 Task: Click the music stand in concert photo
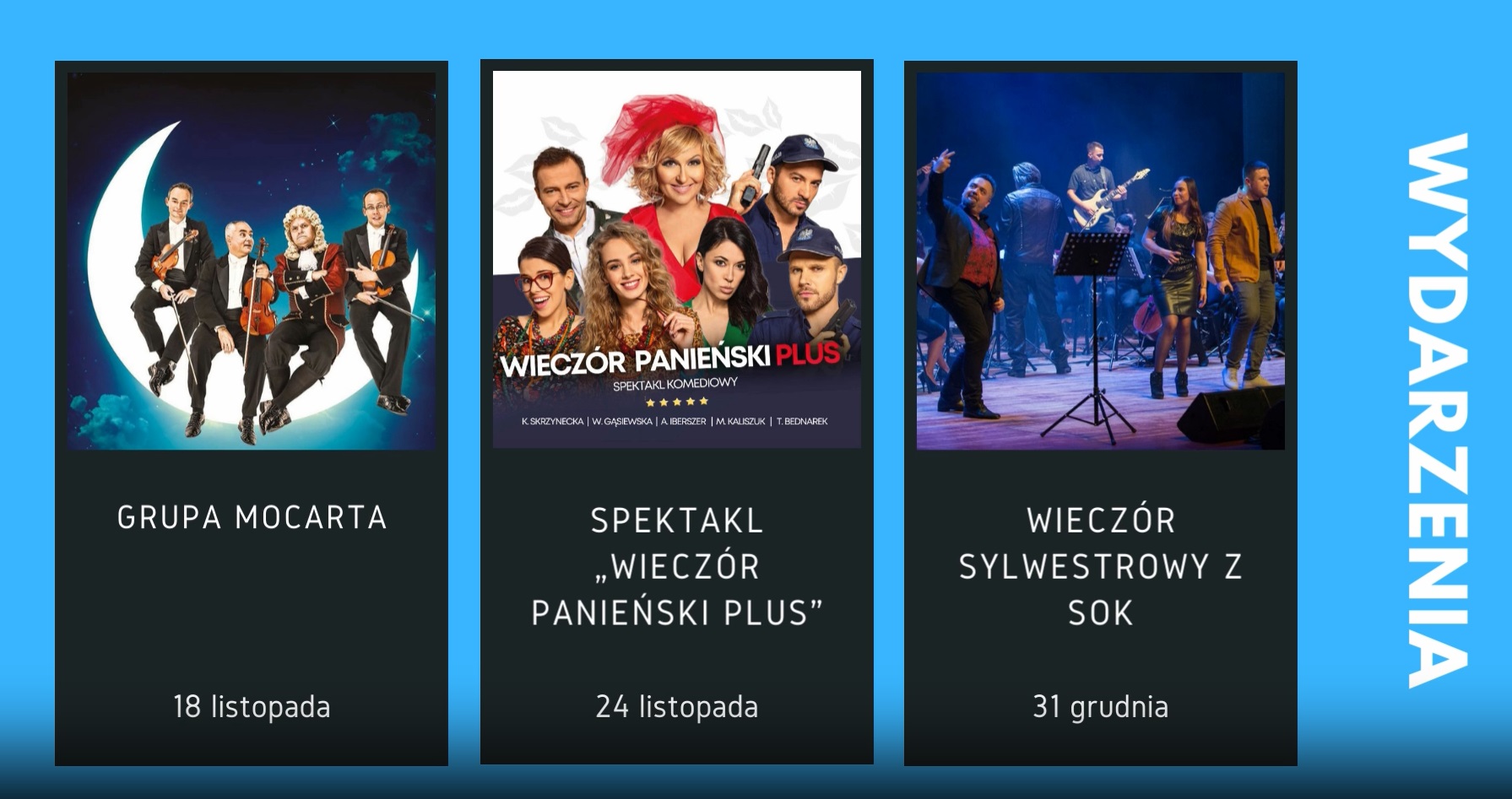tap(1092, 337)
